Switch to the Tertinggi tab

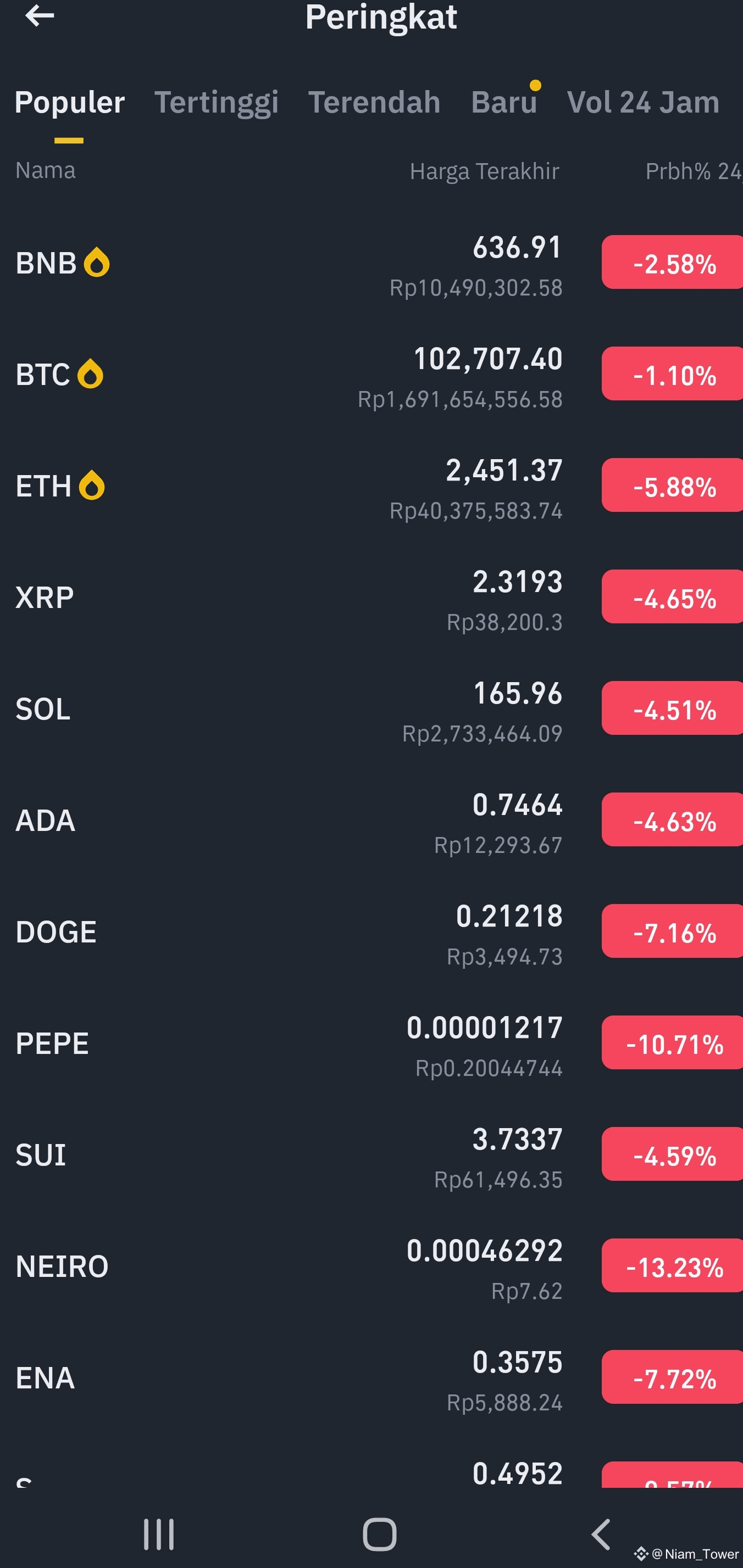point(216,102)
